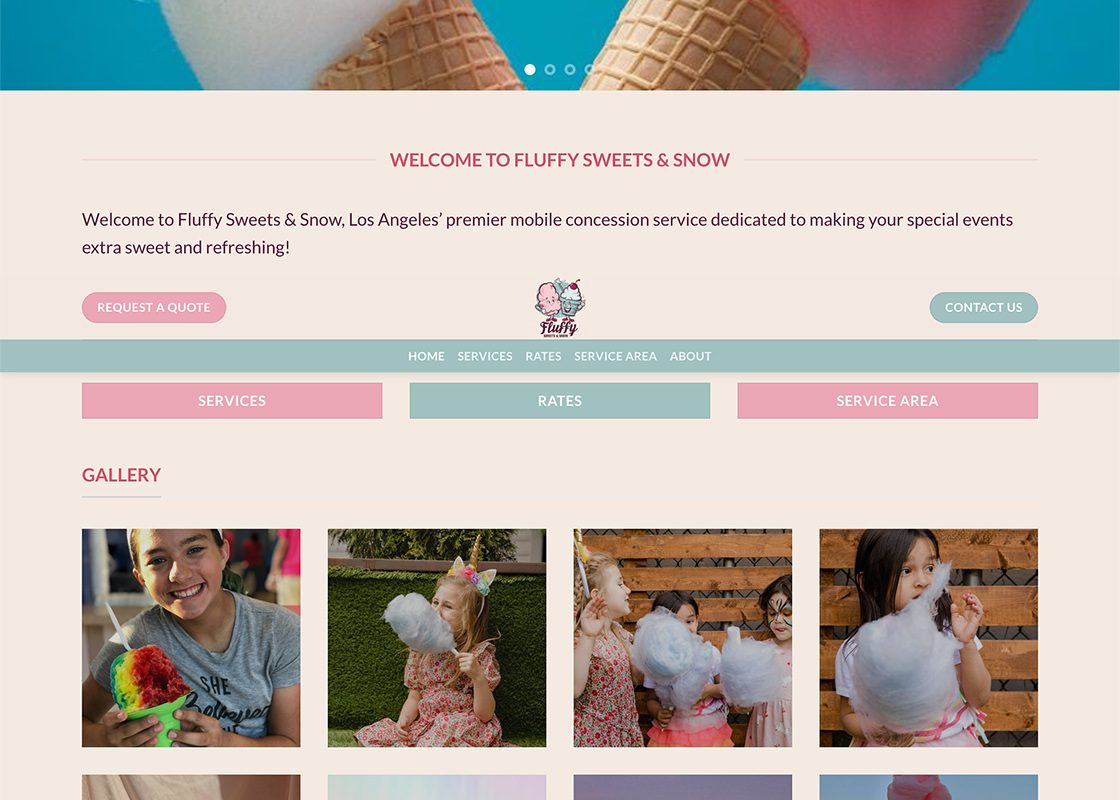1120x800 pixels.
Task: Open the Services item in navigation bar
Action: [485, 356]
